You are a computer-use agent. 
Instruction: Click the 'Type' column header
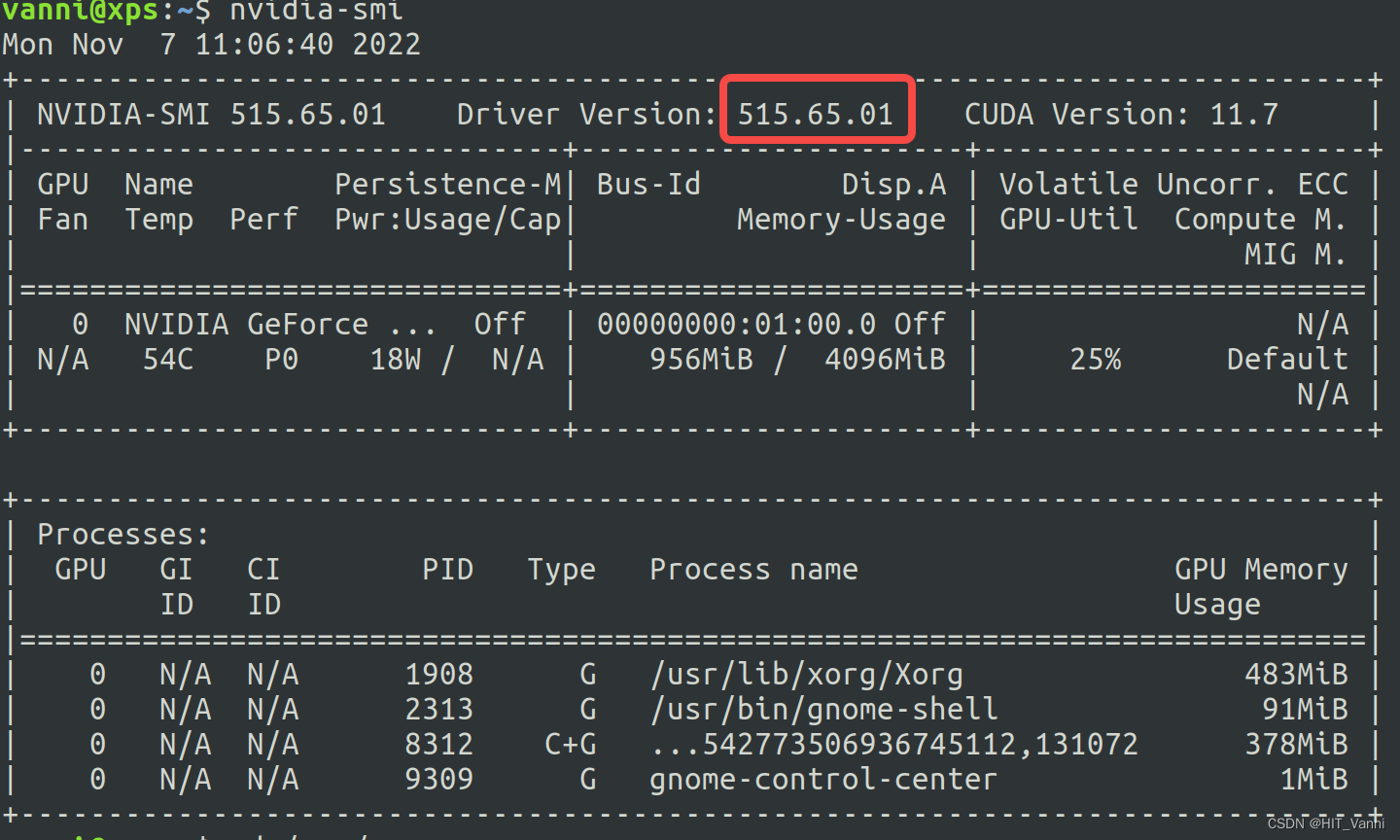[561, 571]
